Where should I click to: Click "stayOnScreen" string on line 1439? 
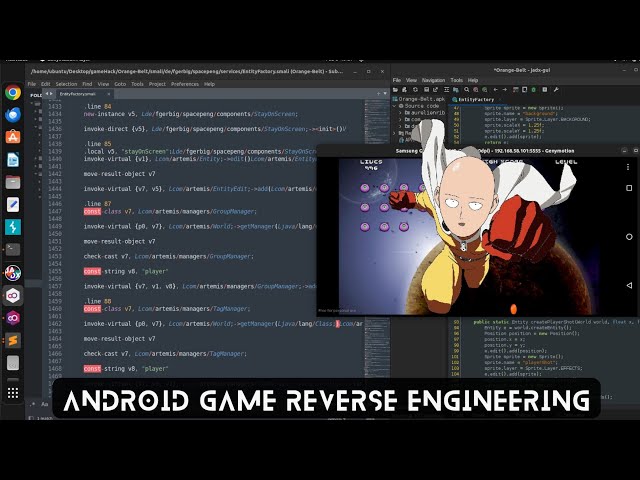pyautogui.click(x=144, y=151)
